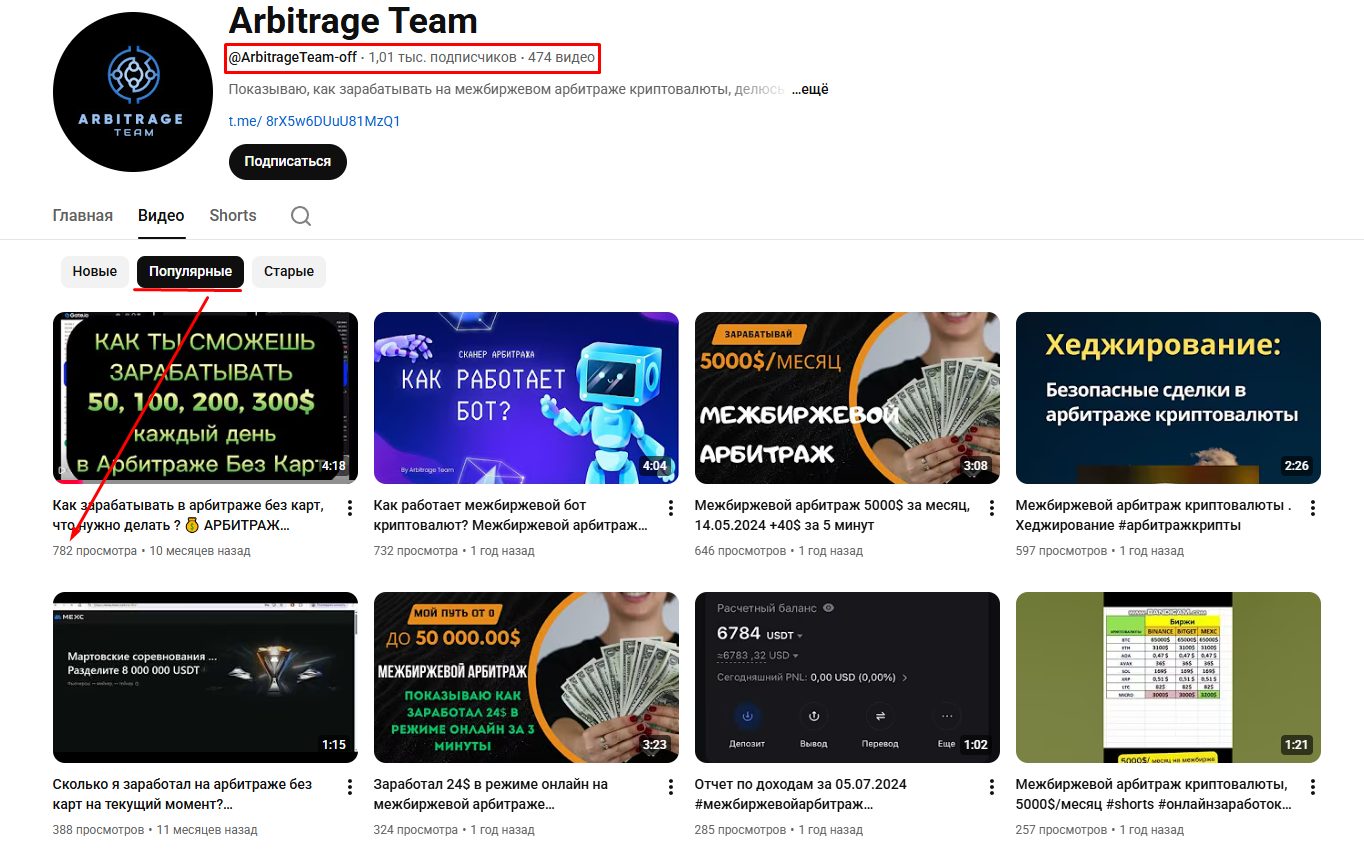Select the 'Старые' sort filter

pyautogui.click(x=288, y=272)
